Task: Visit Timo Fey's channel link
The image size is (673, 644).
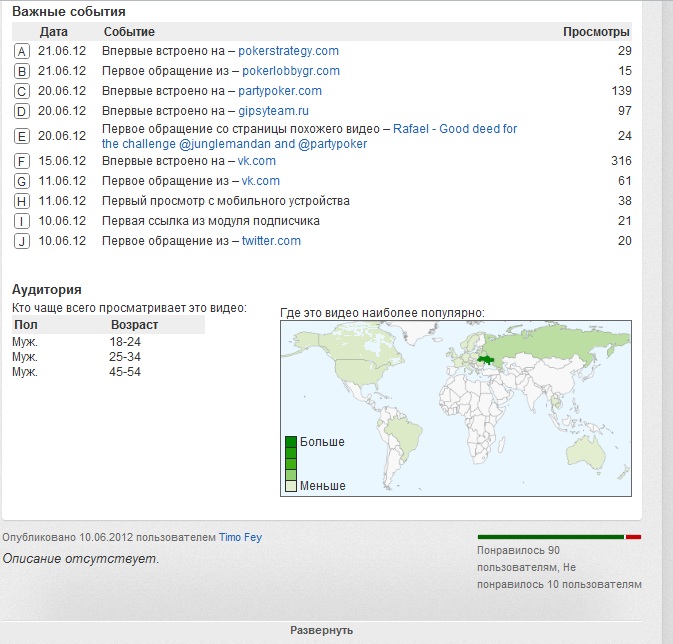Action: [240, 537]
